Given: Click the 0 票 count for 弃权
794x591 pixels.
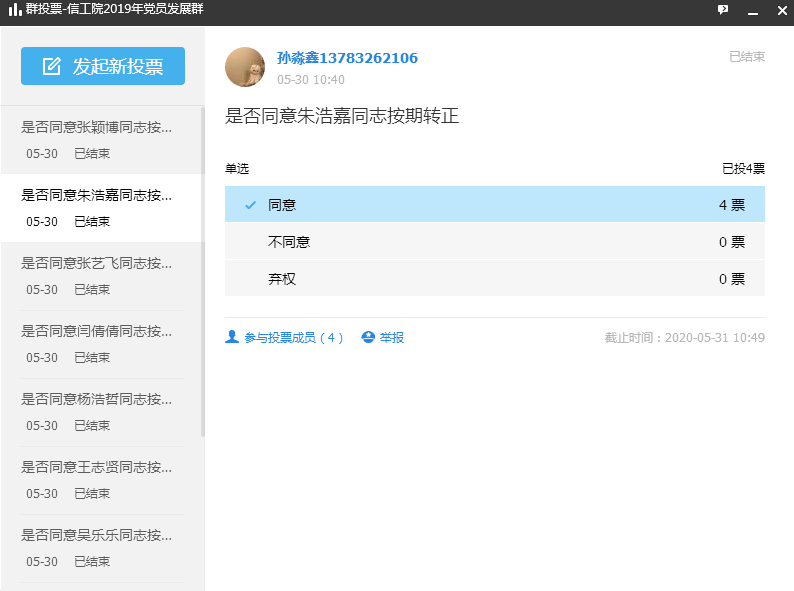Looking at the screenshot, I should [x=732, y=279].
